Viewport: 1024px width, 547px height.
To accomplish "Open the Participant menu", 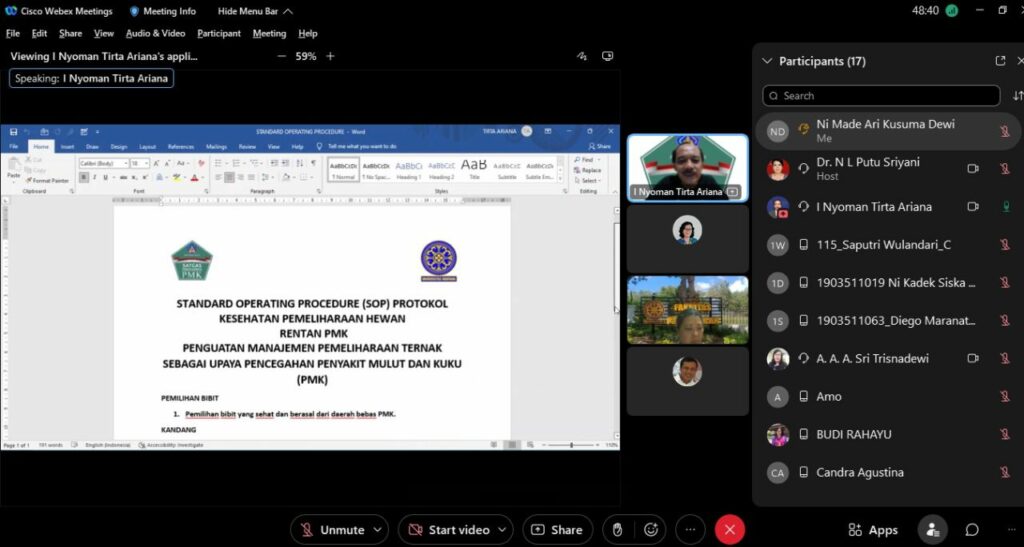I will tap(219, 33).
